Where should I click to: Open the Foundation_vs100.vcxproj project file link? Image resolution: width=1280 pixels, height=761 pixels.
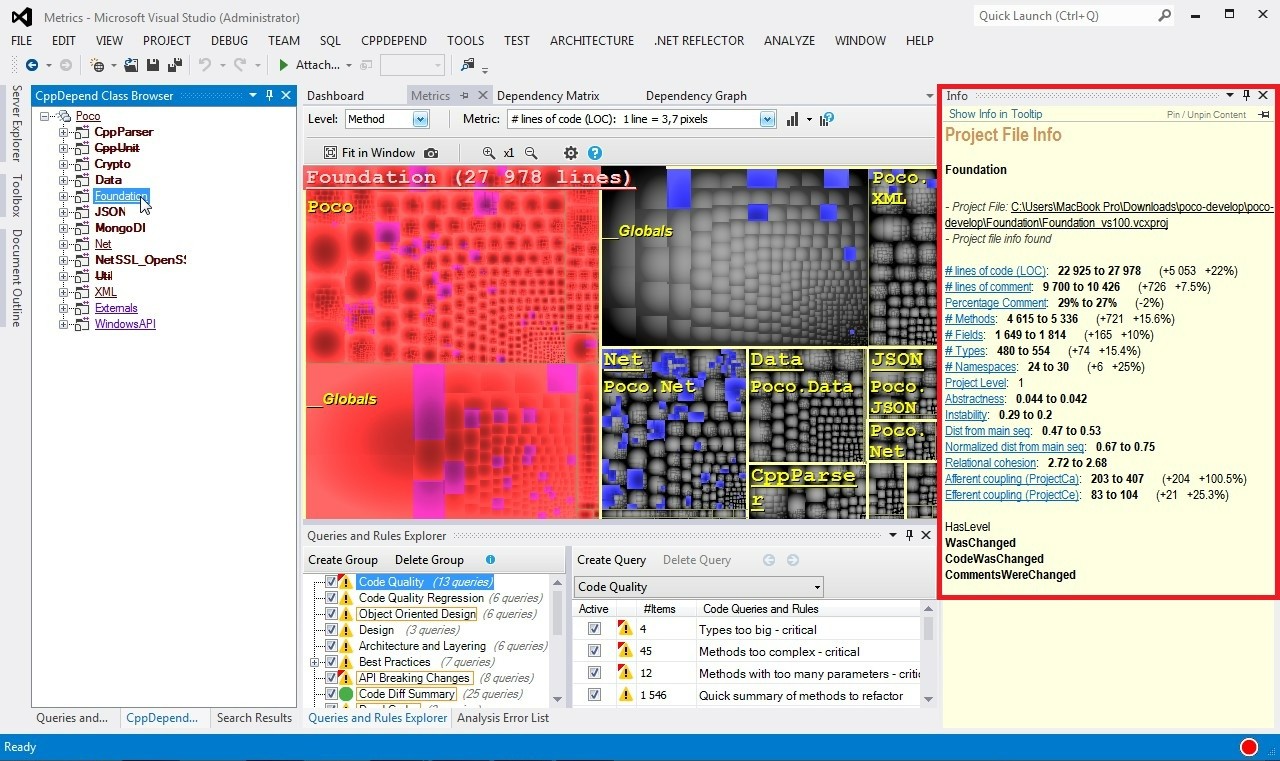click(1110, 215)
